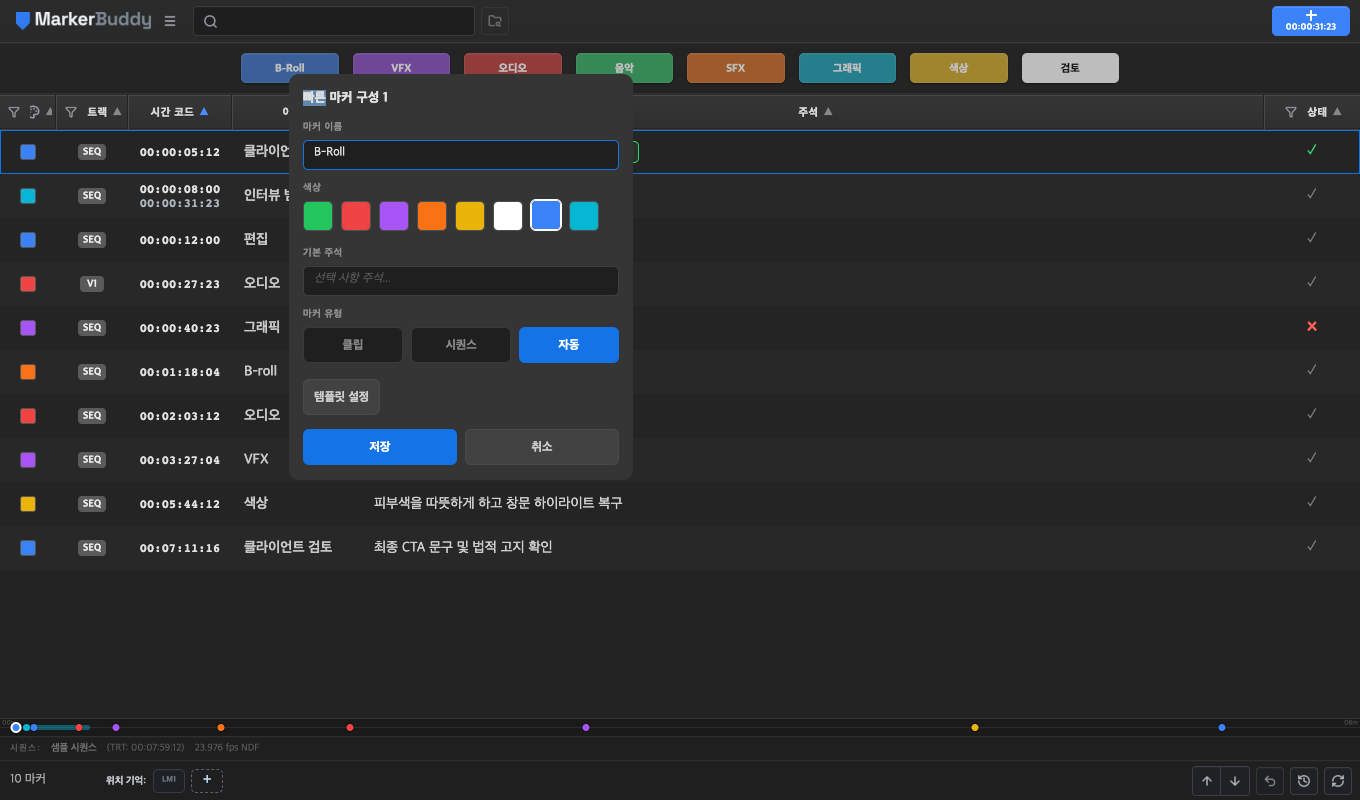The width and height of the screenshot is (1360, 800).
Task: Add a new marker at 00:00:31:23
Action: pyautogui.click(x=1310, y=21)
